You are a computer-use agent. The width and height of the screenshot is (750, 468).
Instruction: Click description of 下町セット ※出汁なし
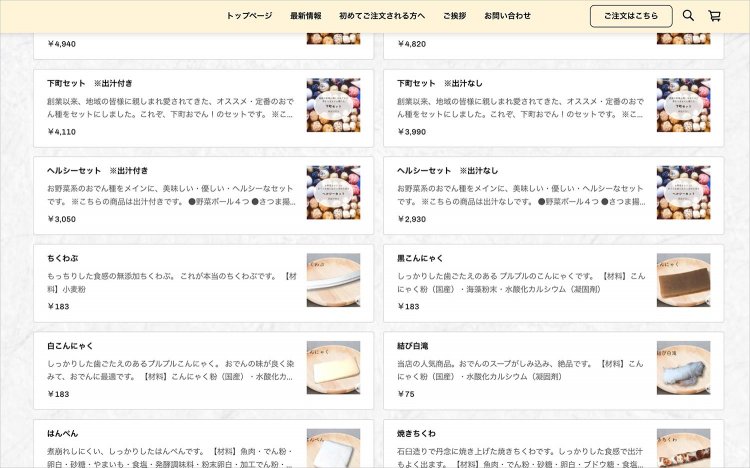[520, 108]
